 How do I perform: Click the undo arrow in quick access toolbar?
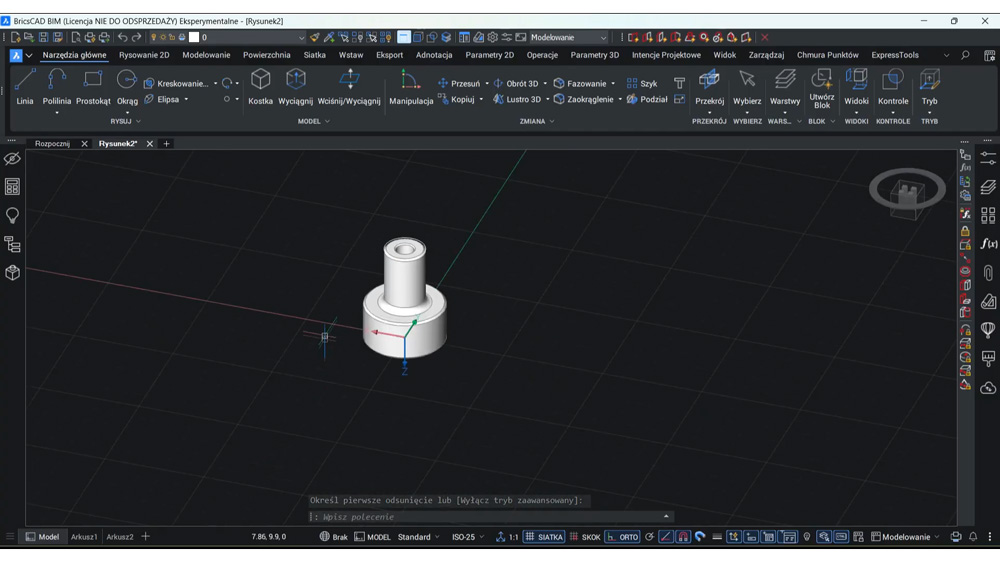122,38
